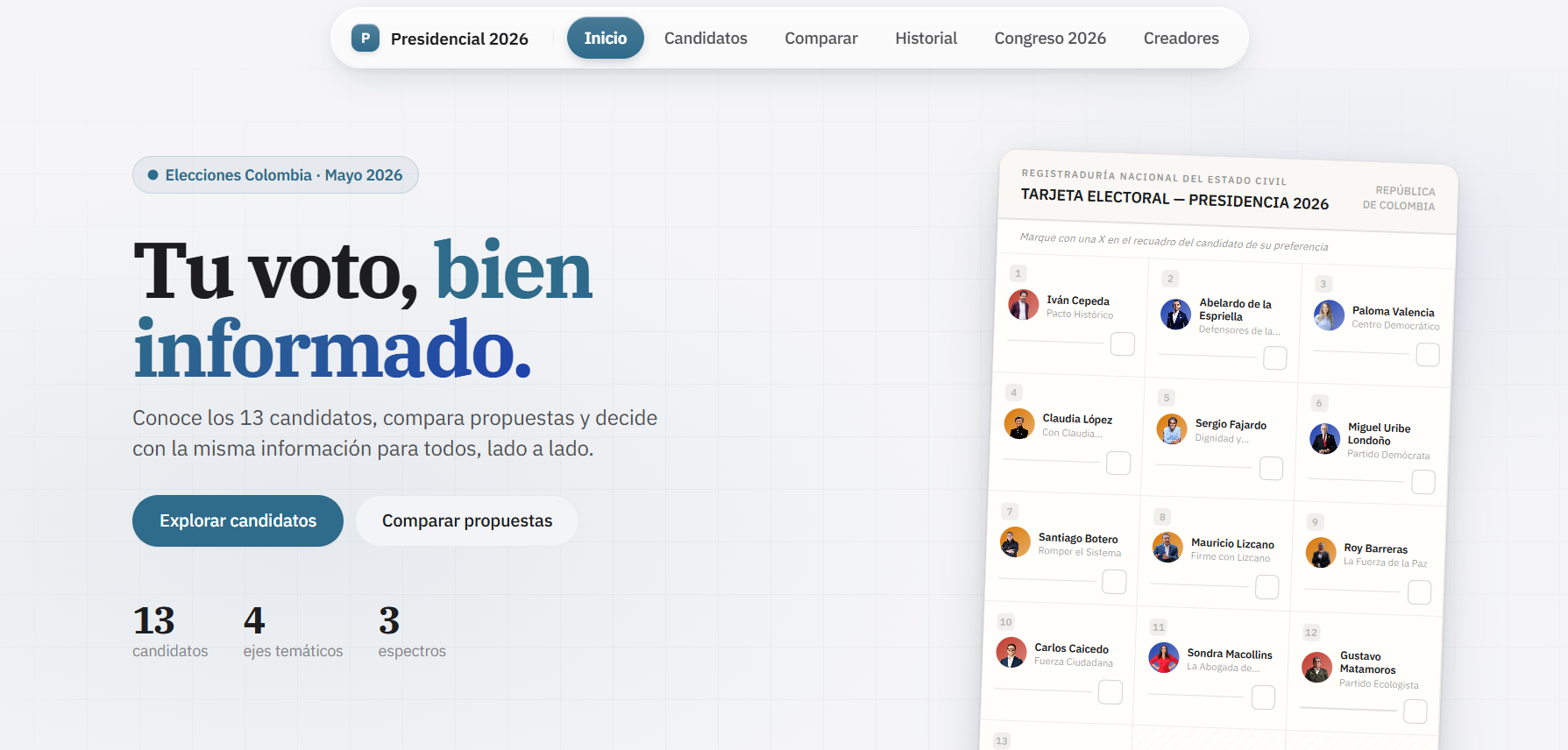Click Santiago Botero's avatar photo
This screenshot has width=1568, height=750.
click(1015, 542)
